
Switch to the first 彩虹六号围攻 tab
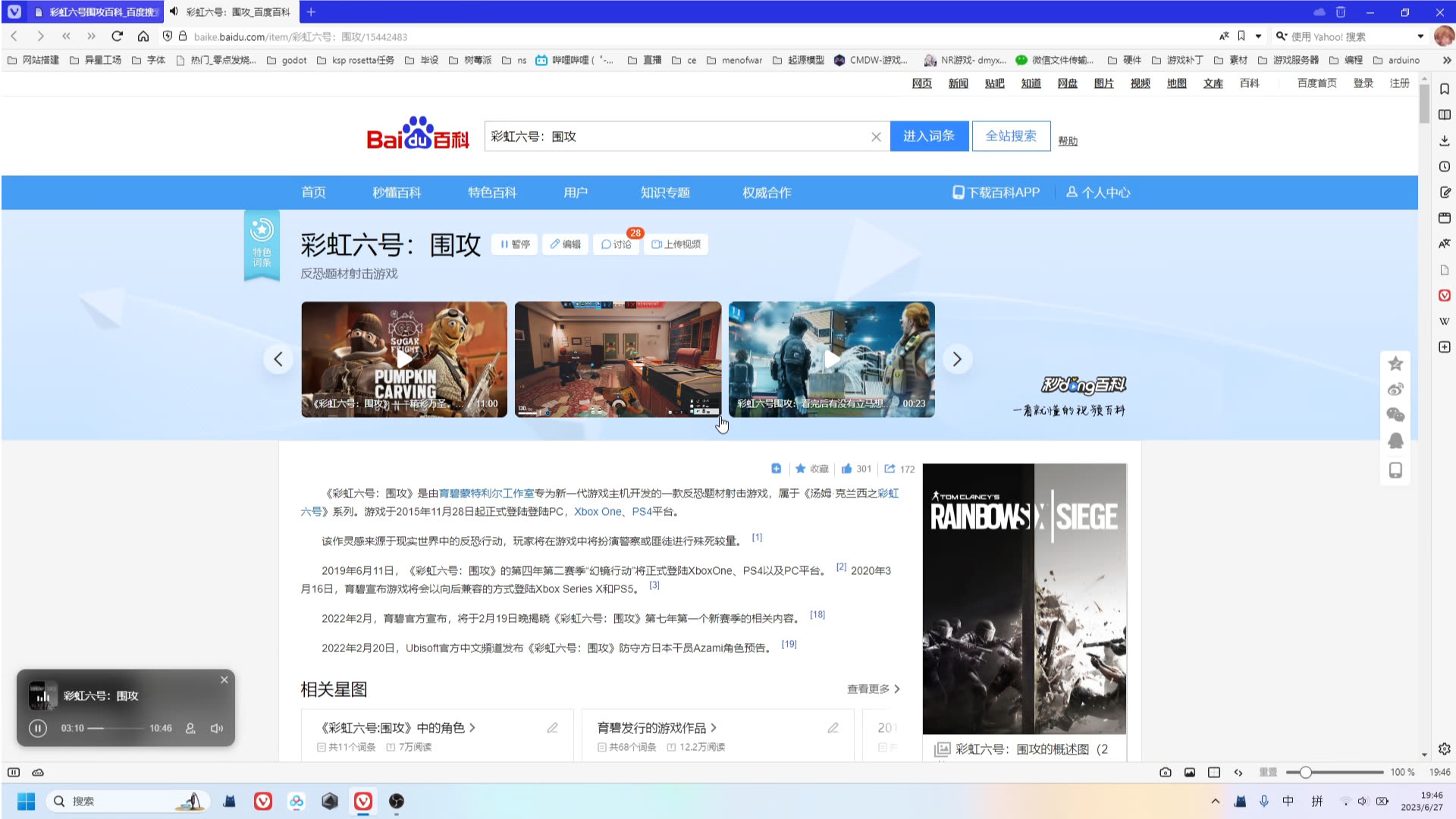point(96,12)
